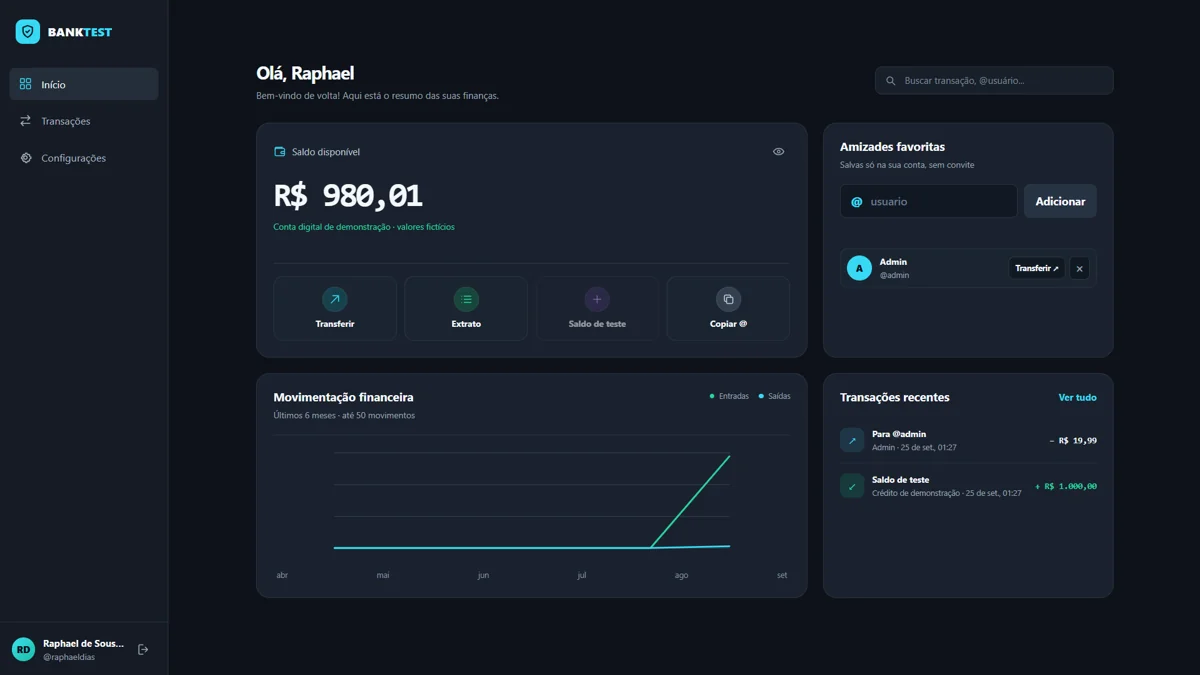Click the outgoing arrow icon of Para @admin
This screenshot has height=675, width=1200.
click(x=852, y=440)
